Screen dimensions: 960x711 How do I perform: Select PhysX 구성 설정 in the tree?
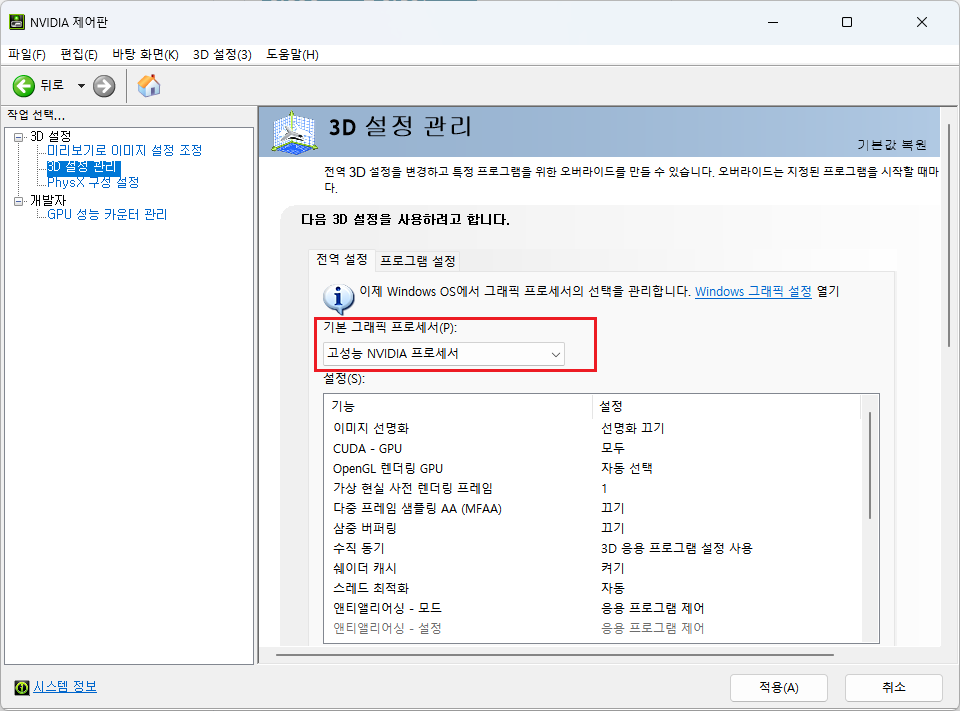pyautogui.click(x=93, y=182)
